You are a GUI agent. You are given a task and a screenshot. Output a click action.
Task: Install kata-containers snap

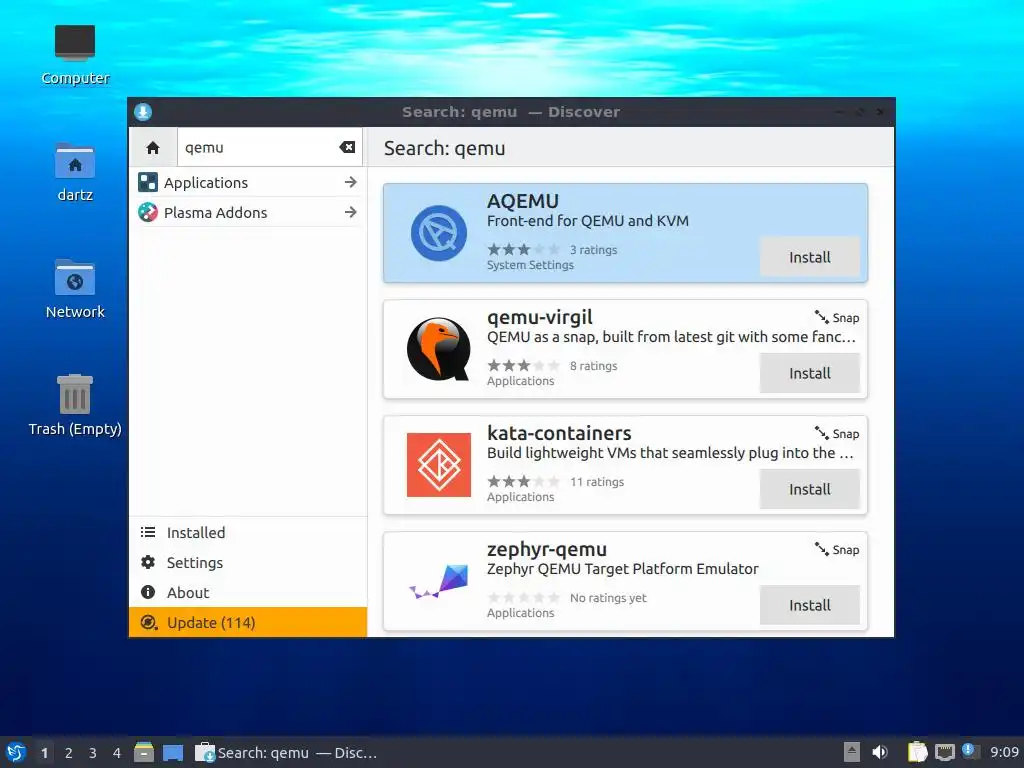coord(810,490)
